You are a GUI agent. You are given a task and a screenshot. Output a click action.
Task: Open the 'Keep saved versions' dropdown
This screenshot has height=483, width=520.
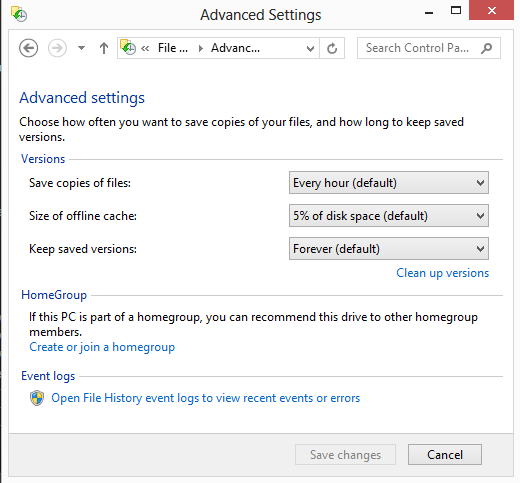[389, 249]
